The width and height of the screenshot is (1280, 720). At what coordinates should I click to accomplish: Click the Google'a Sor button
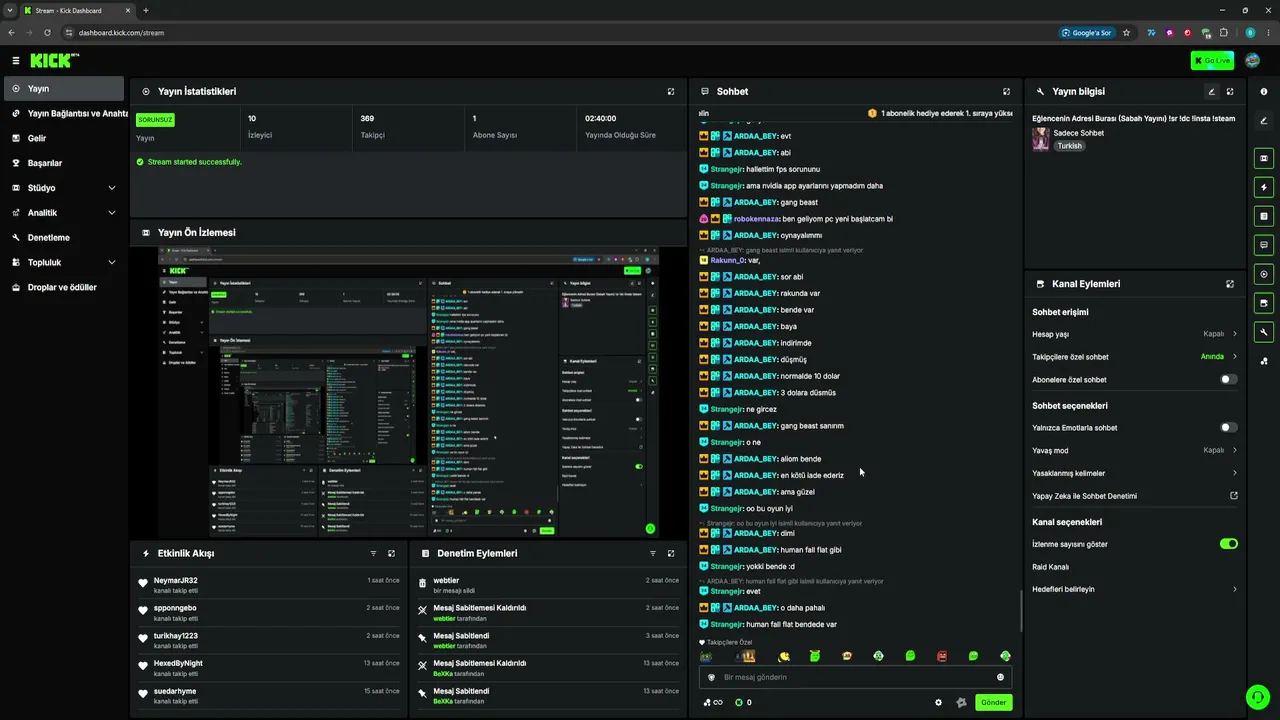pos(1087,33)
